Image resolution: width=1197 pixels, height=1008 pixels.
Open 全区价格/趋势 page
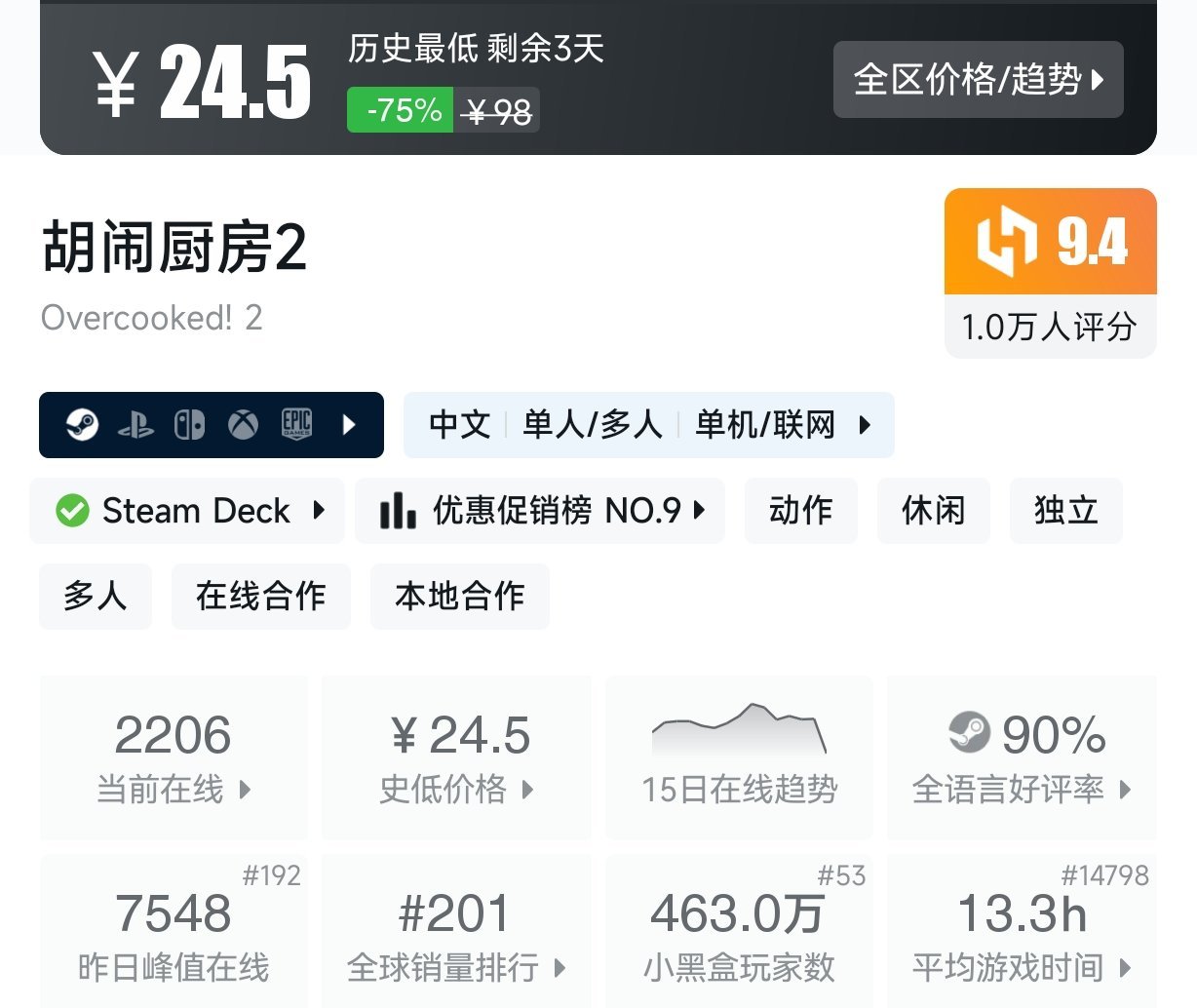click(x=977, y=81)
